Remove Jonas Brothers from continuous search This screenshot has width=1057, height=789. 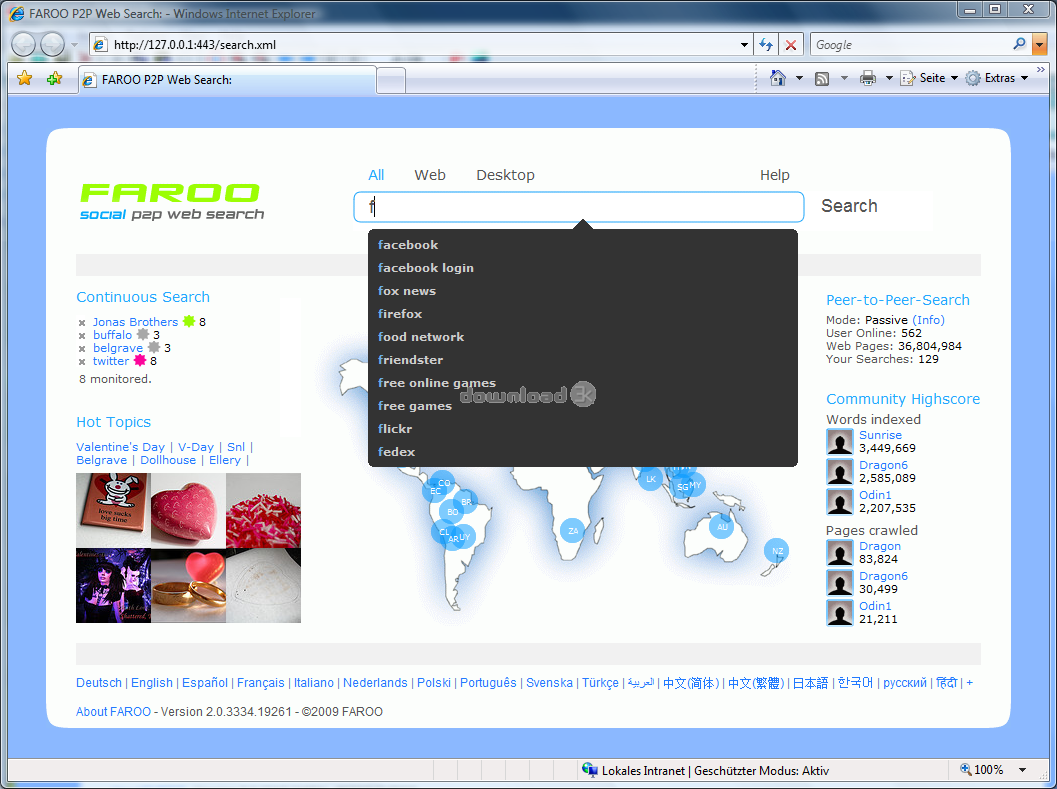coord(82,323)
